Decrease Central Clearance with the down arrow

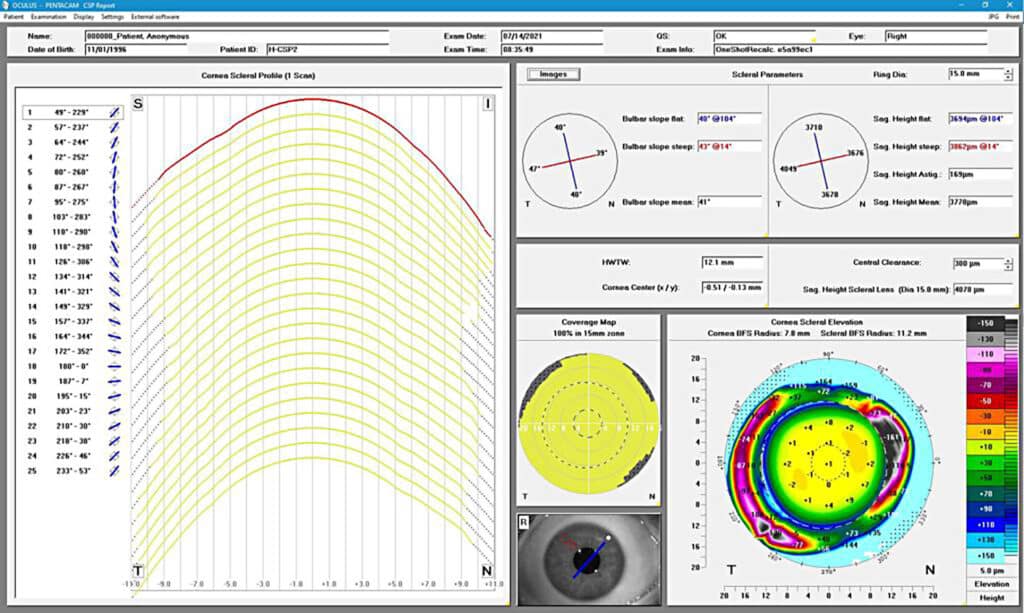1008,268
